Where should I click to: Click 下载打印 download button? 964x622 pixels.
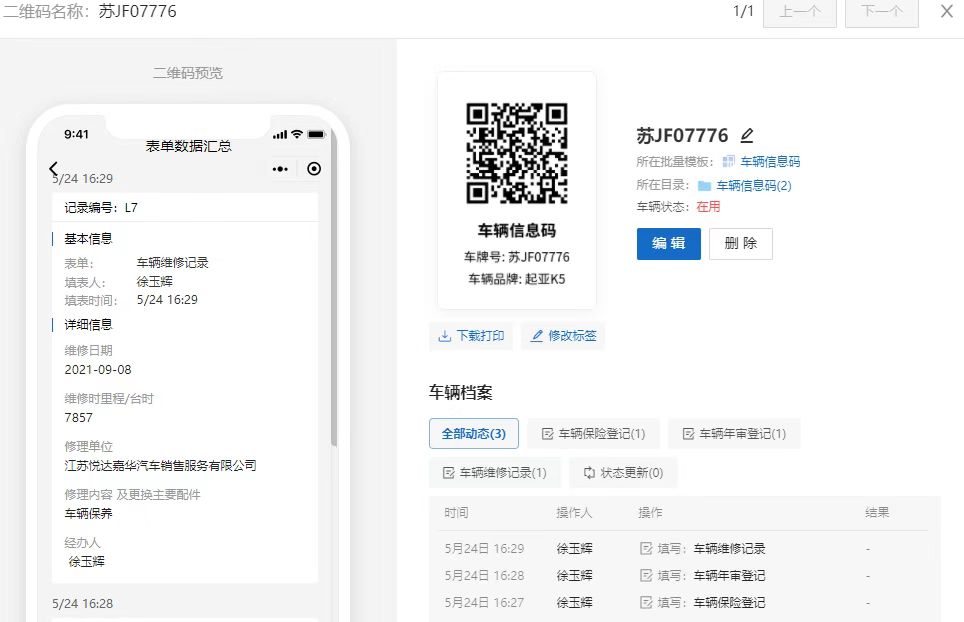[x=471, y=336]
